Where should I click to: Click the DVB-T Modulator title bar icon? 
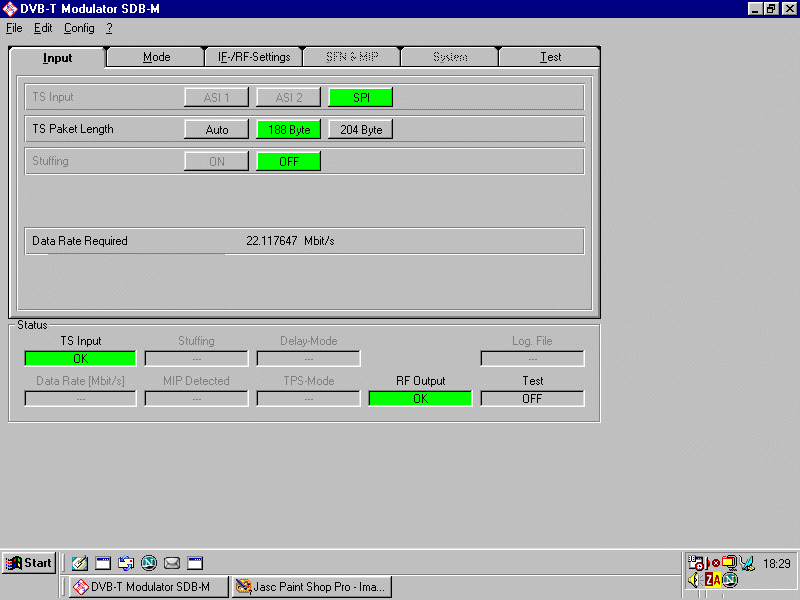(9, 9)
